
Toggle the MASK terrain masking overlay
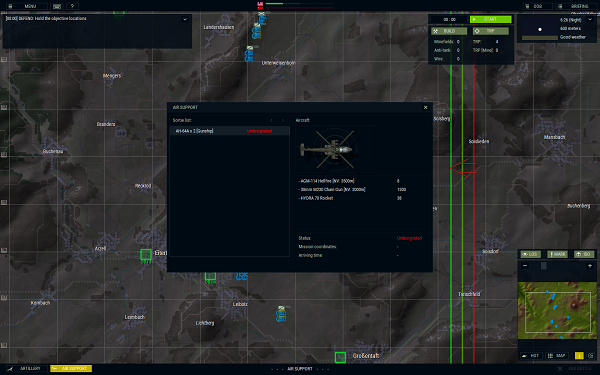557,254
